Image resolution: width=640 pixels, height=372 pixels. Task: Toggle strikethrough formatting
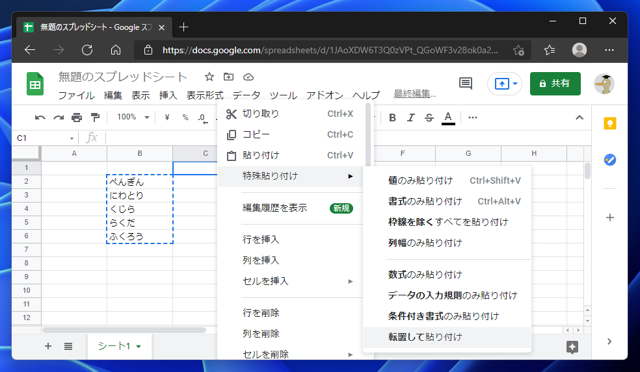pyautogui.click(x=429, y=118)
